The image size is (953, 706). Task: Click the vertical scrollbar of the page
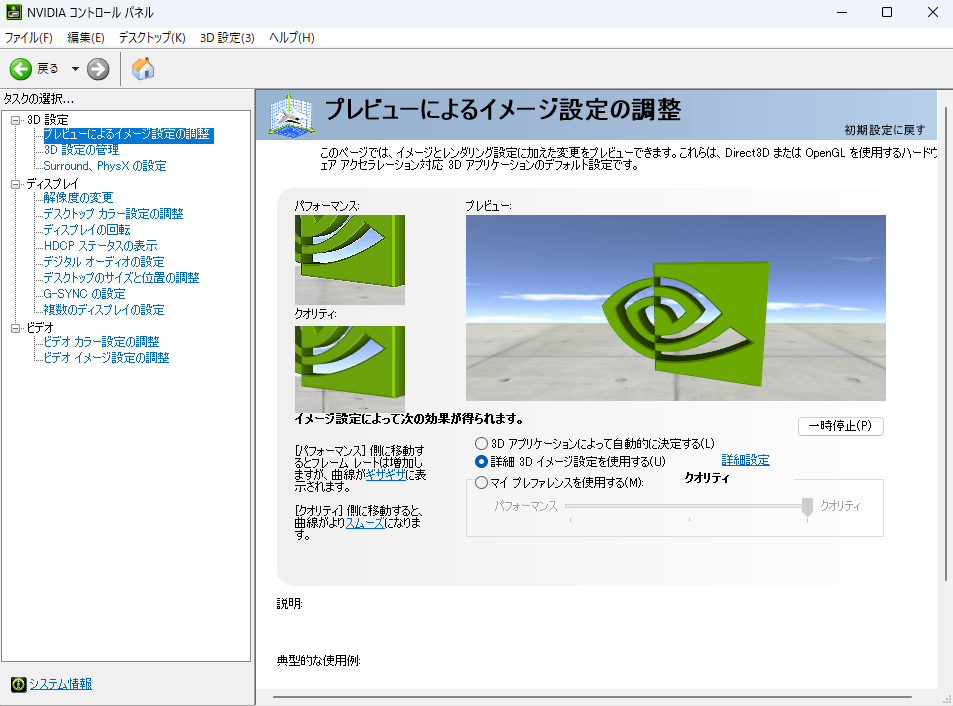click(x=946, y=344)
